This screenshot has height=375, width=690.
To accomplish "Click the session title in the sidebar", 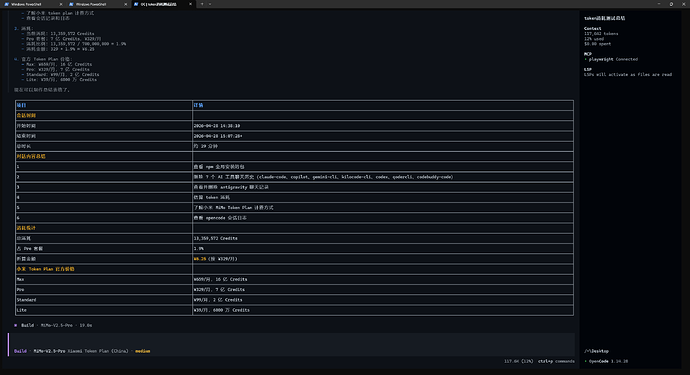I will [x=605, y=18].
